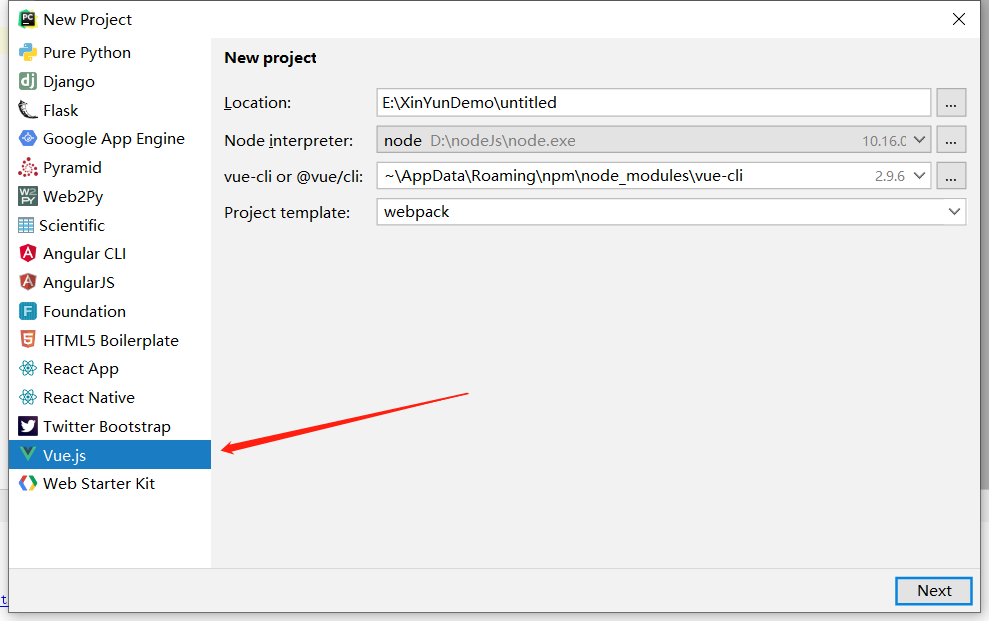Select Scientific in the project list
This screenshot has width=989, height=621.
pos(71,226)
